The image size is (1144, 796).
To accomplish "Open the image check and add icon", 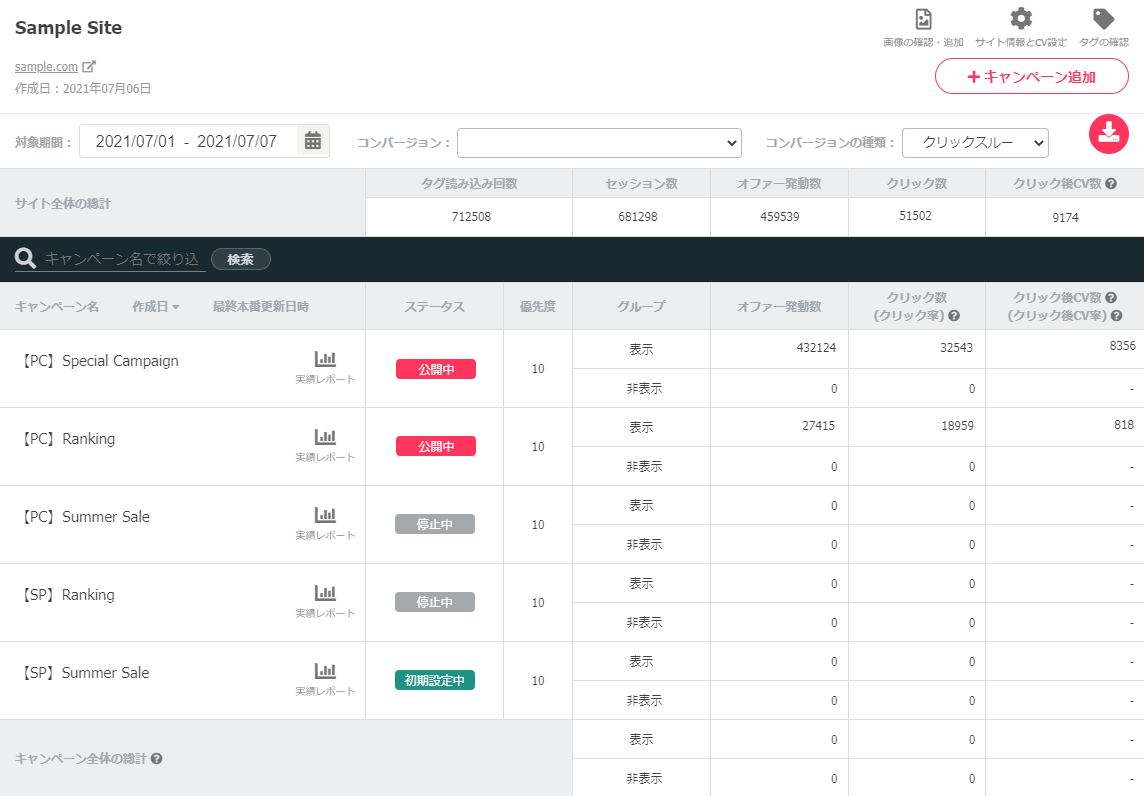I will coord(923,20).
